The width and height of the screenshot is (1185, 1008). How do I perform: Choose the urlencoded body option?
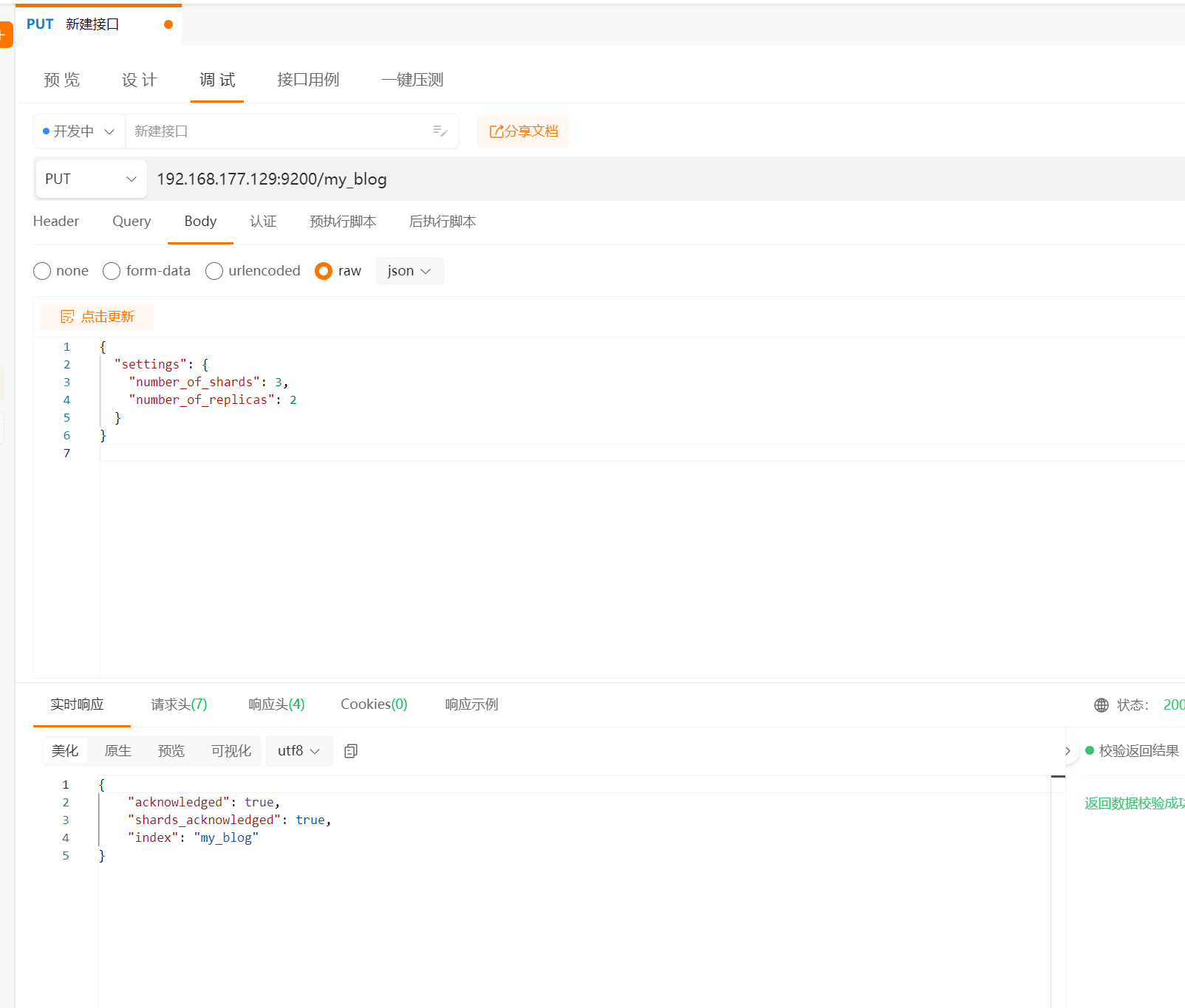tap(214, 271)
